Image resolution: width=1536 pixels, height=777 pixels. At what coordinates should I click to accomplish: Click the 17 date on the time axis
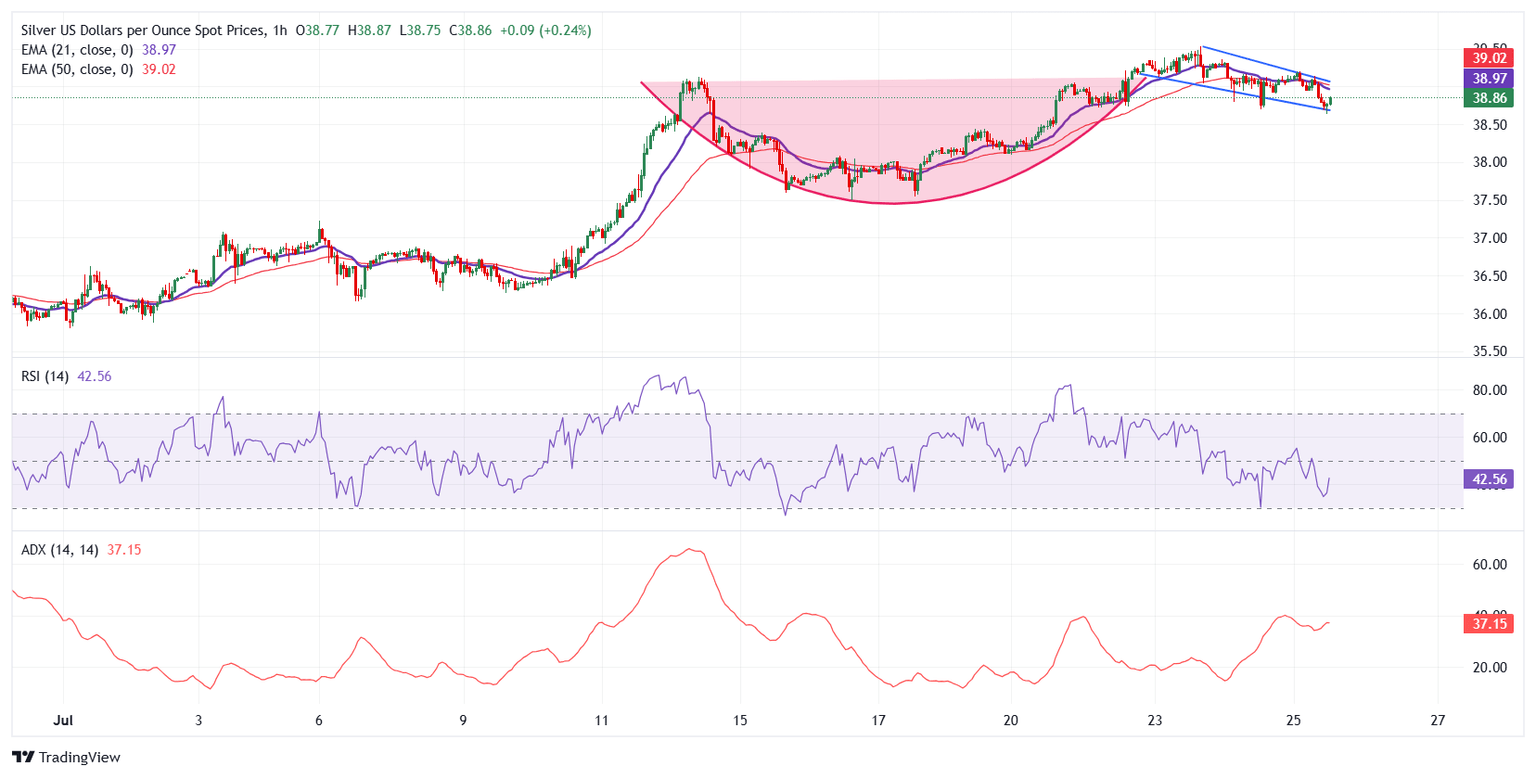click(x=877, y=720)
